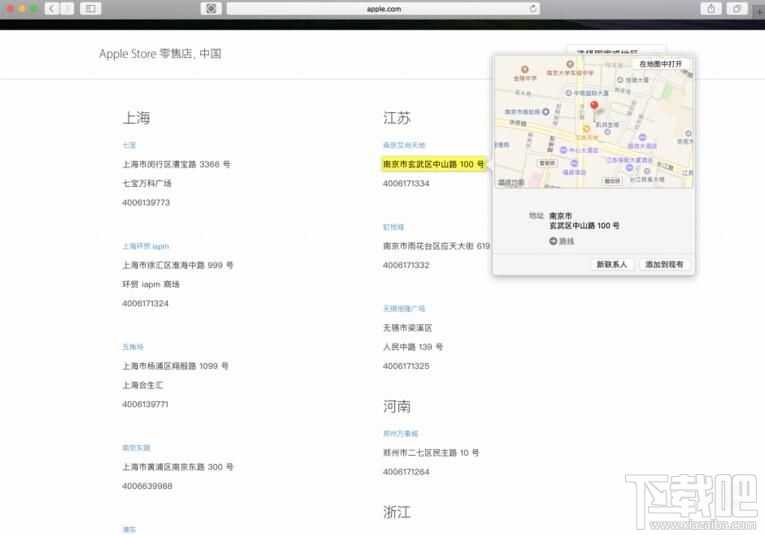Viewport: 765px width, 535px height.
Task: Close the Safari window with red button
Action: point(10,9)
